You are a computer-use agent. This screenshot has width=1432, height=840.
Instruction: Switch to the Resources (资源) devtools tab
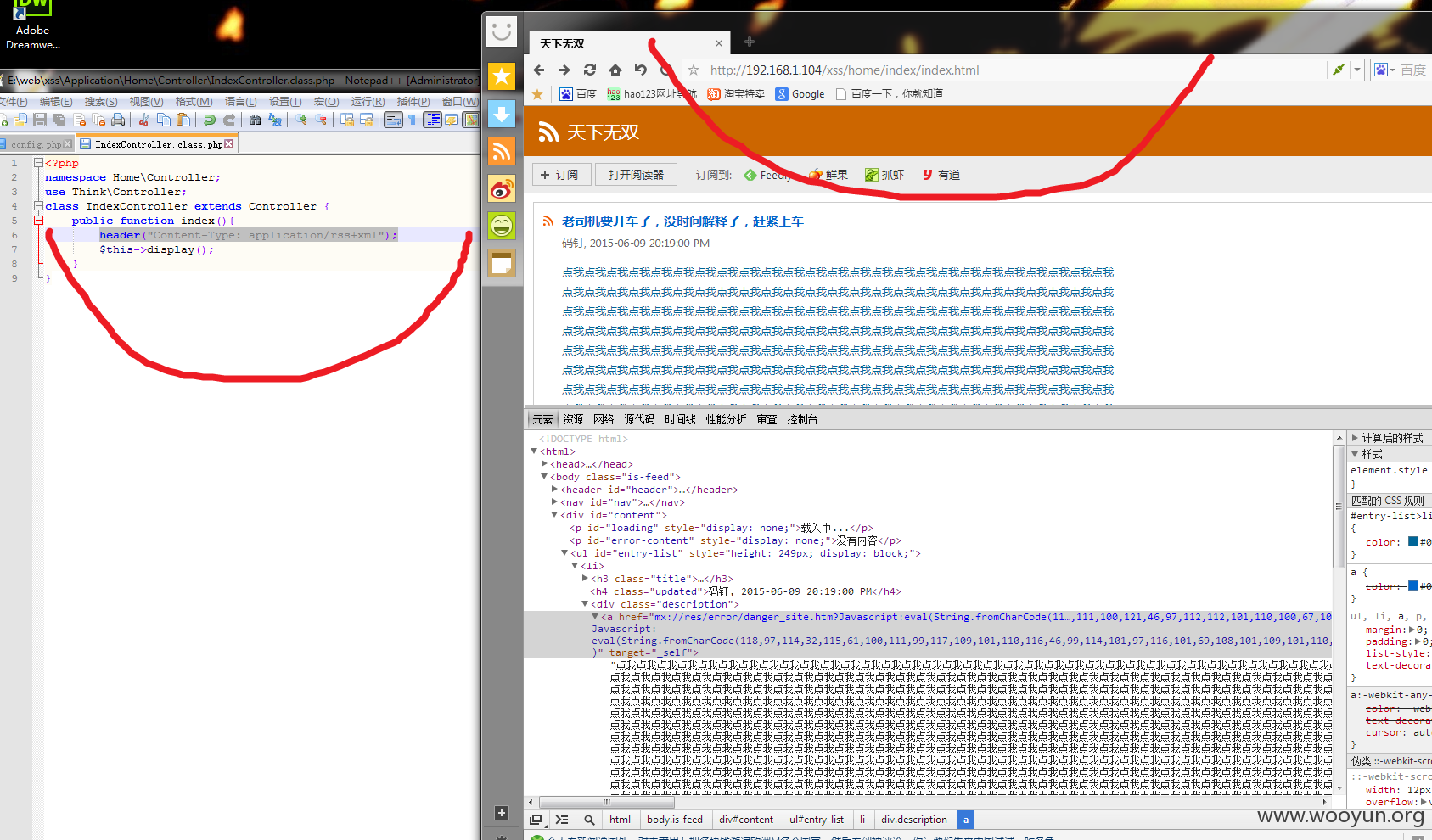click(573, 419)
